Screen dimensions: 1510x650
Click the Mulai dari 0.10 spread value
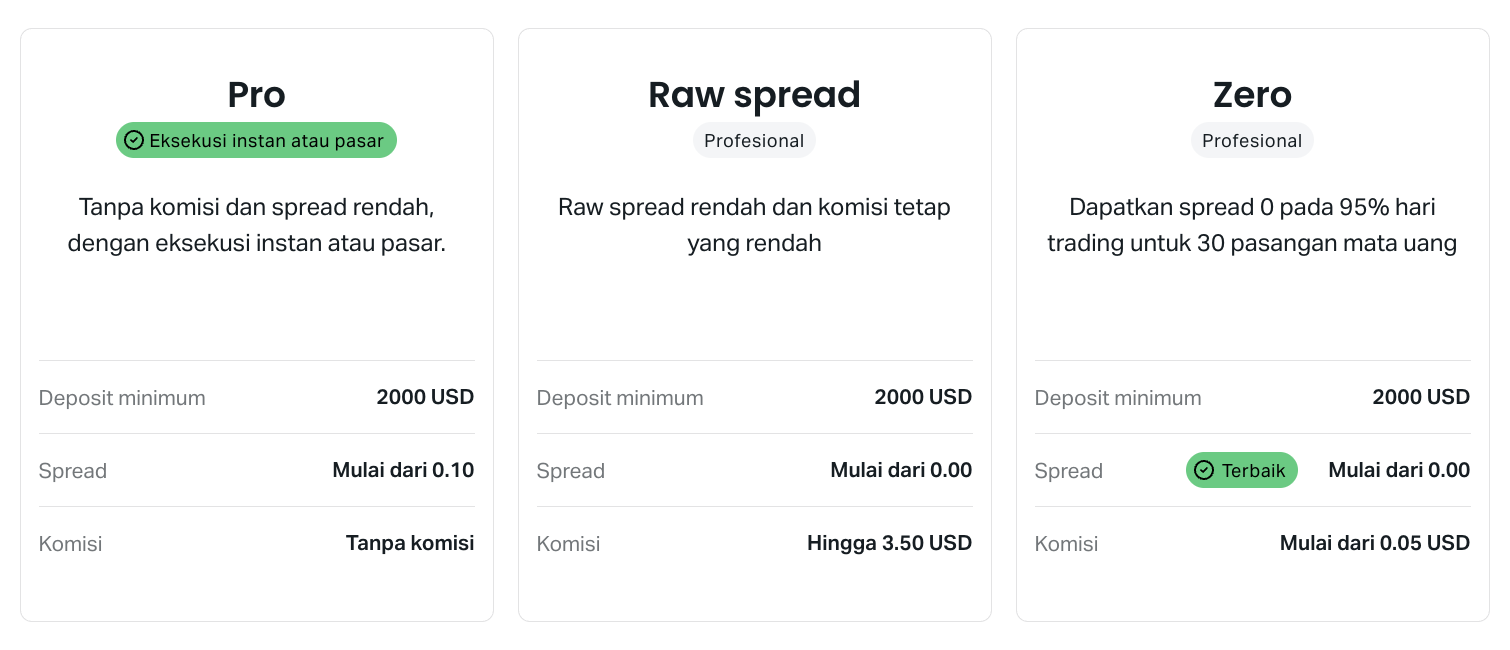[403, 470]
